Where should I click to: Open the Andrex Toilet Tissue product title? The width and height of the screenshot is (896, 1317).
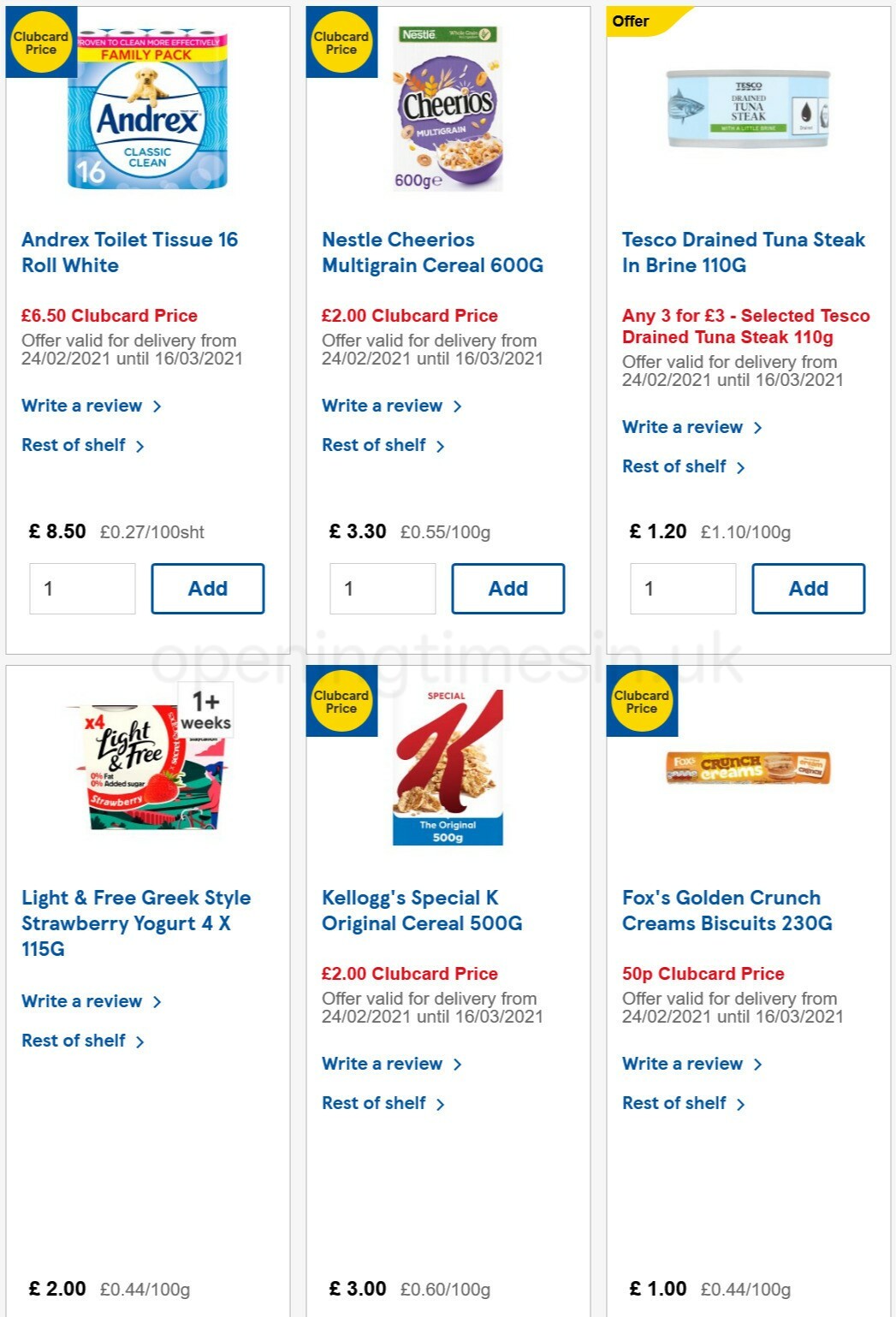point(130,252)
